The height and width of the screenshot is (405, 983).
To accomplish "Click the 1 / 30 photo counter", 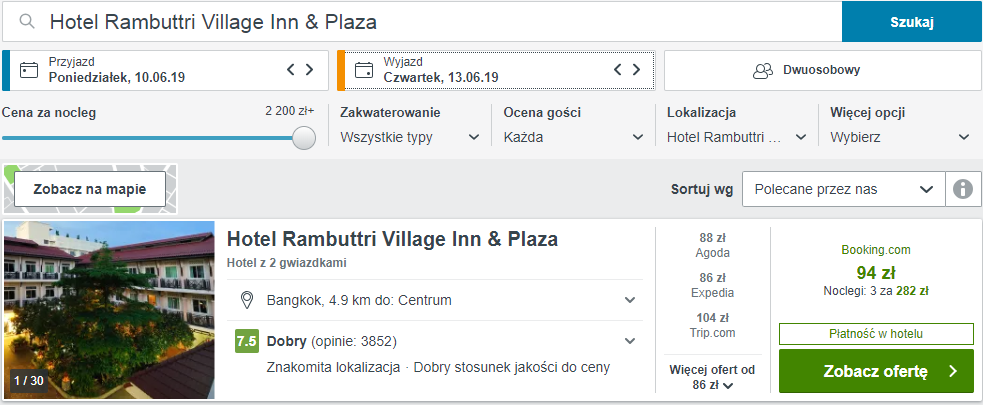I will point(29,380).
